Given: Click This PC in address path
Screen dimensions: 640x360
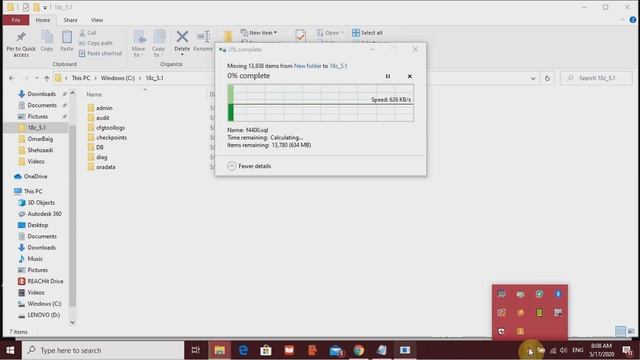Looking at the screenshot, I should (81, 78).
